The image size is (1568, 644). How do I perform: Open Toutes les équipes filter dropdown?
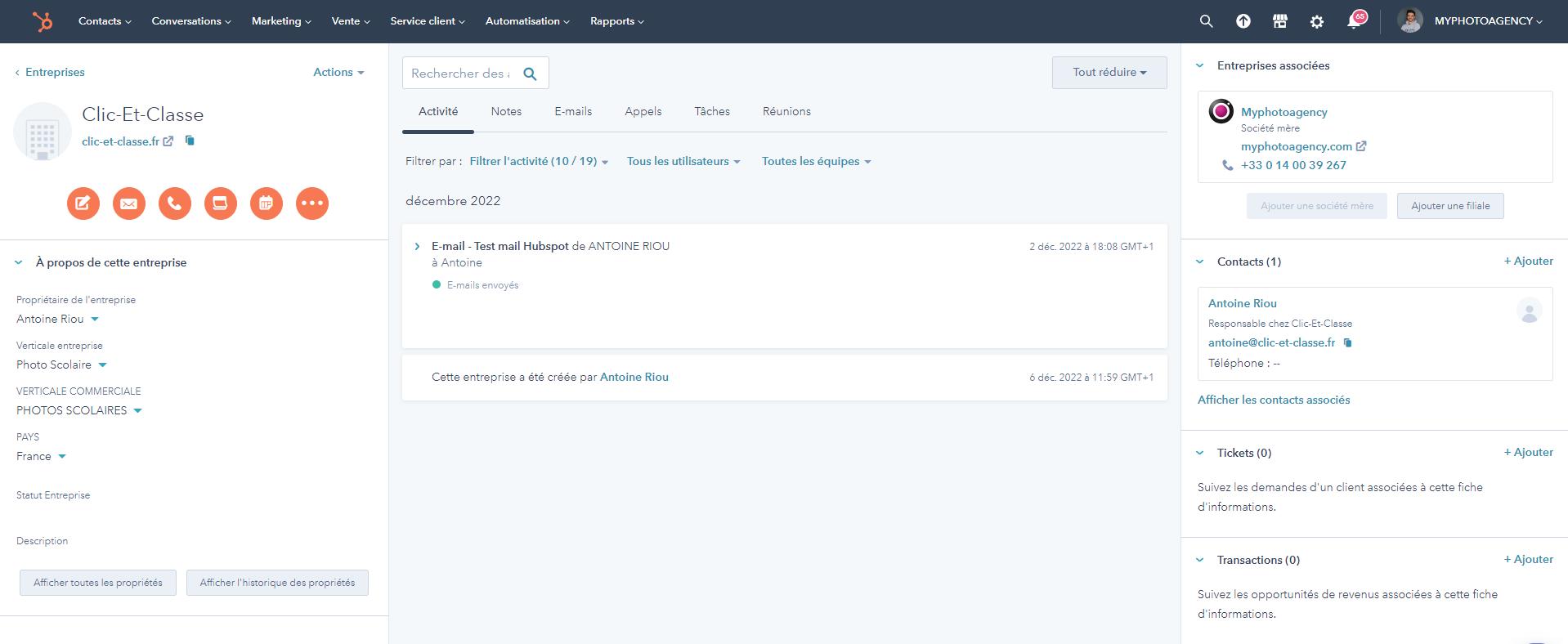click(816, 162)
